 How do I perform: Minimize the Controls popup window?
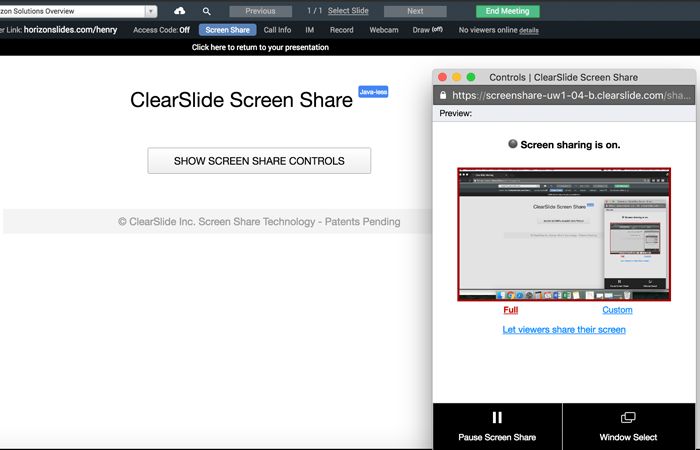(457, 77)
